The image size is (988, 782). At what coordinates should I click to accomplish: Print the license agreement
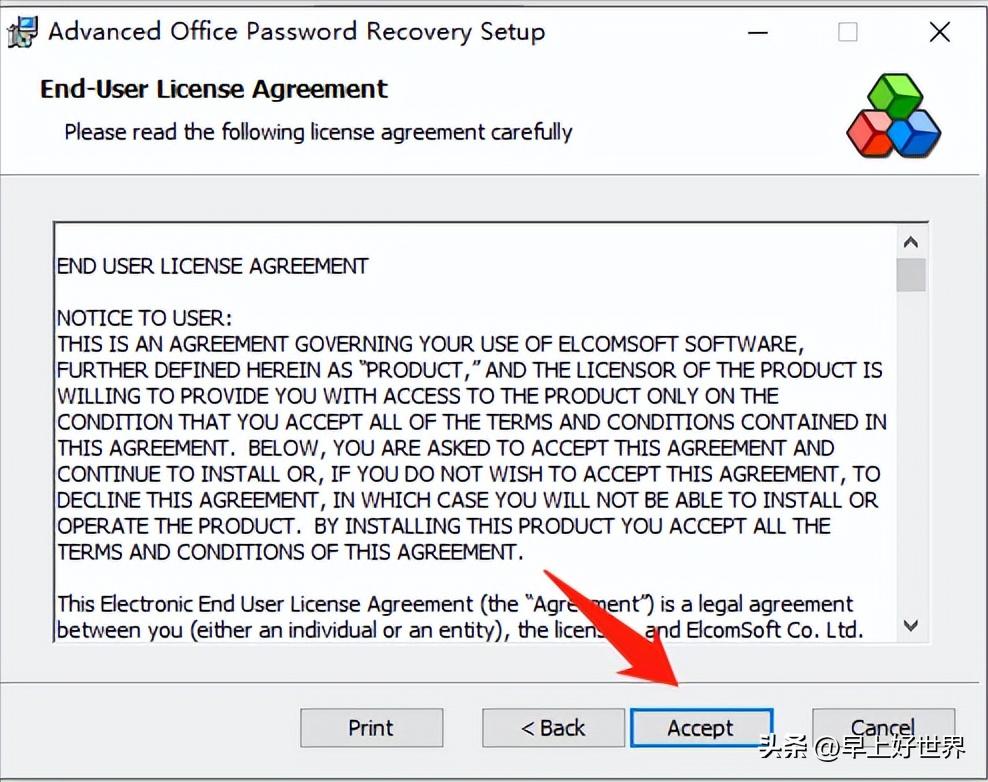pos(371,728)
